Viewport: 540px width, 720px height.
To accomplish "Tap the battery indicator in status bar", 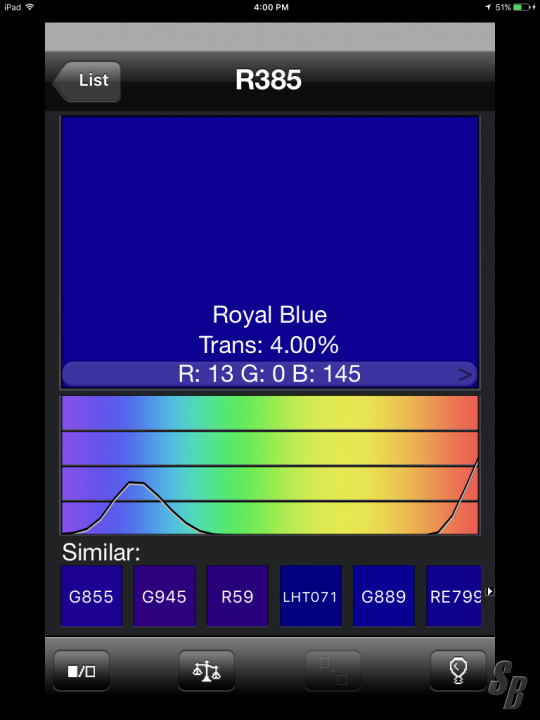I will coord(523,7).
